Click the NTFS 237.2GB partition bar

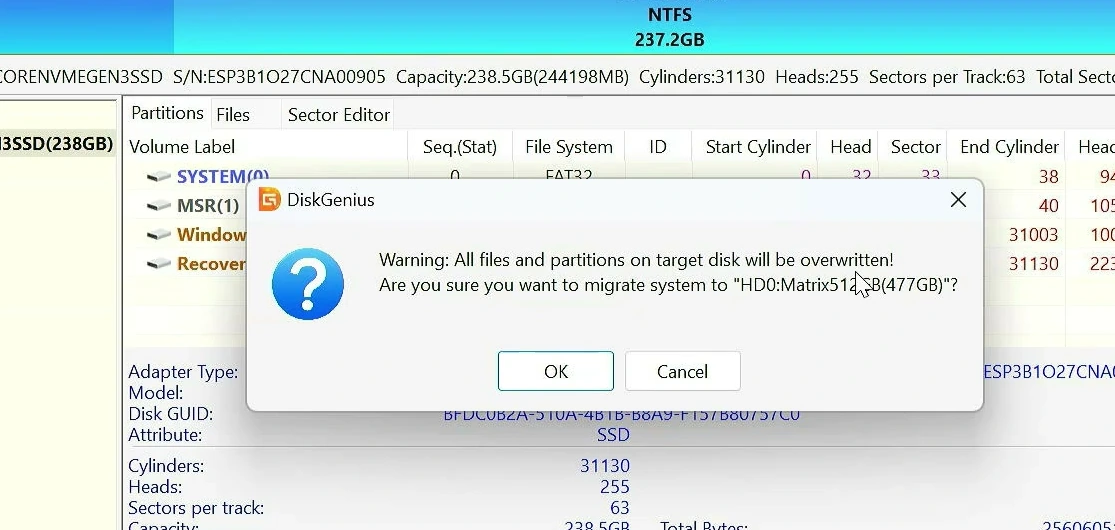tap(644, 27)
